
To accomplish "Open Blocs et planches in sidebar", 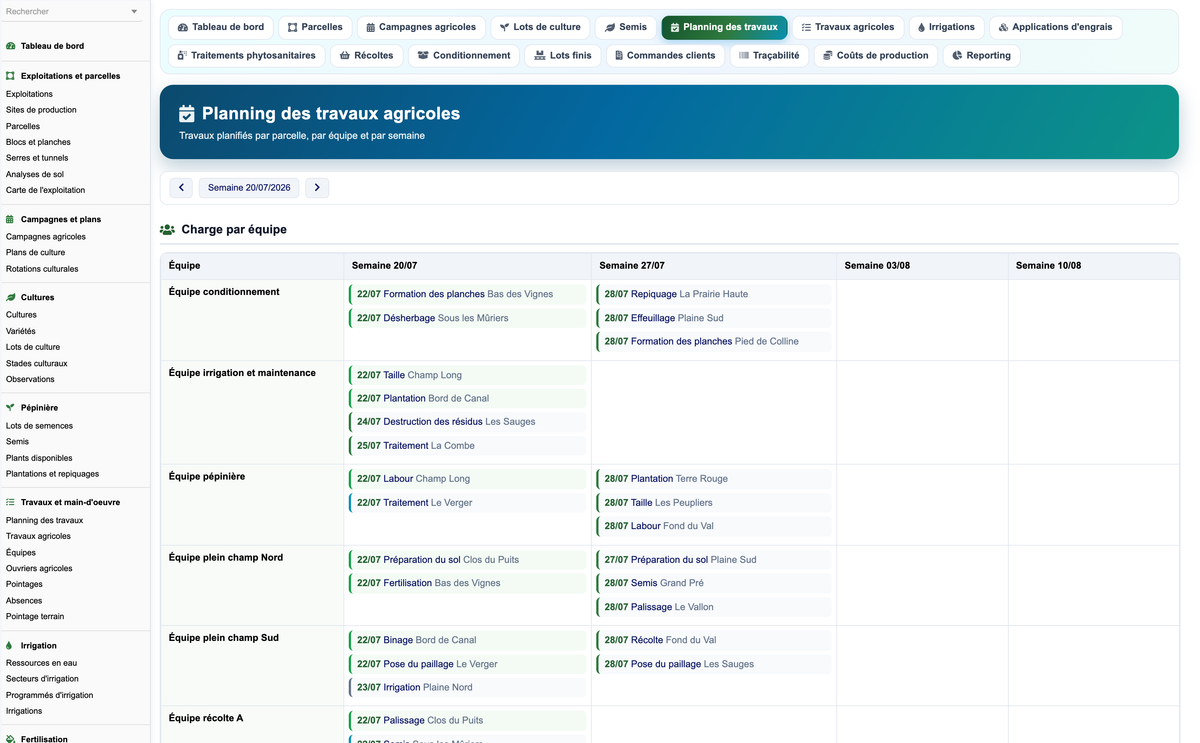I will [x=38, y=142].
